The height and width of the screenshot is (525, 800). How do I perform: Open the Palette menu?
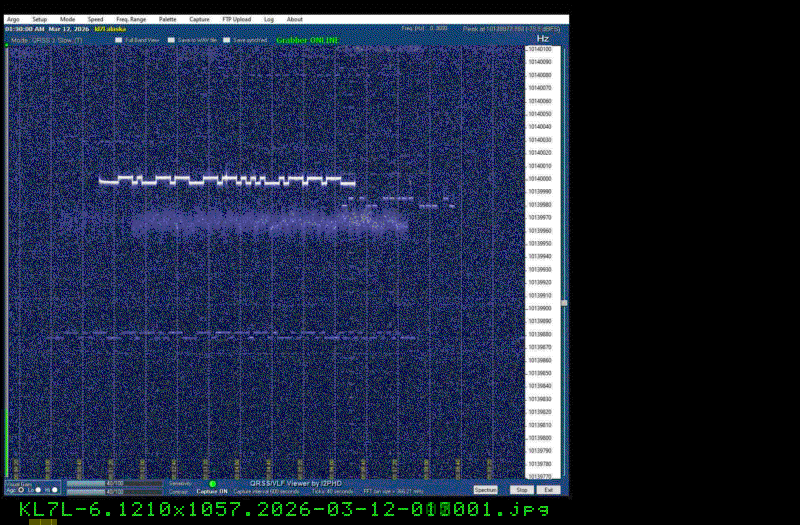tap(167, 19)
